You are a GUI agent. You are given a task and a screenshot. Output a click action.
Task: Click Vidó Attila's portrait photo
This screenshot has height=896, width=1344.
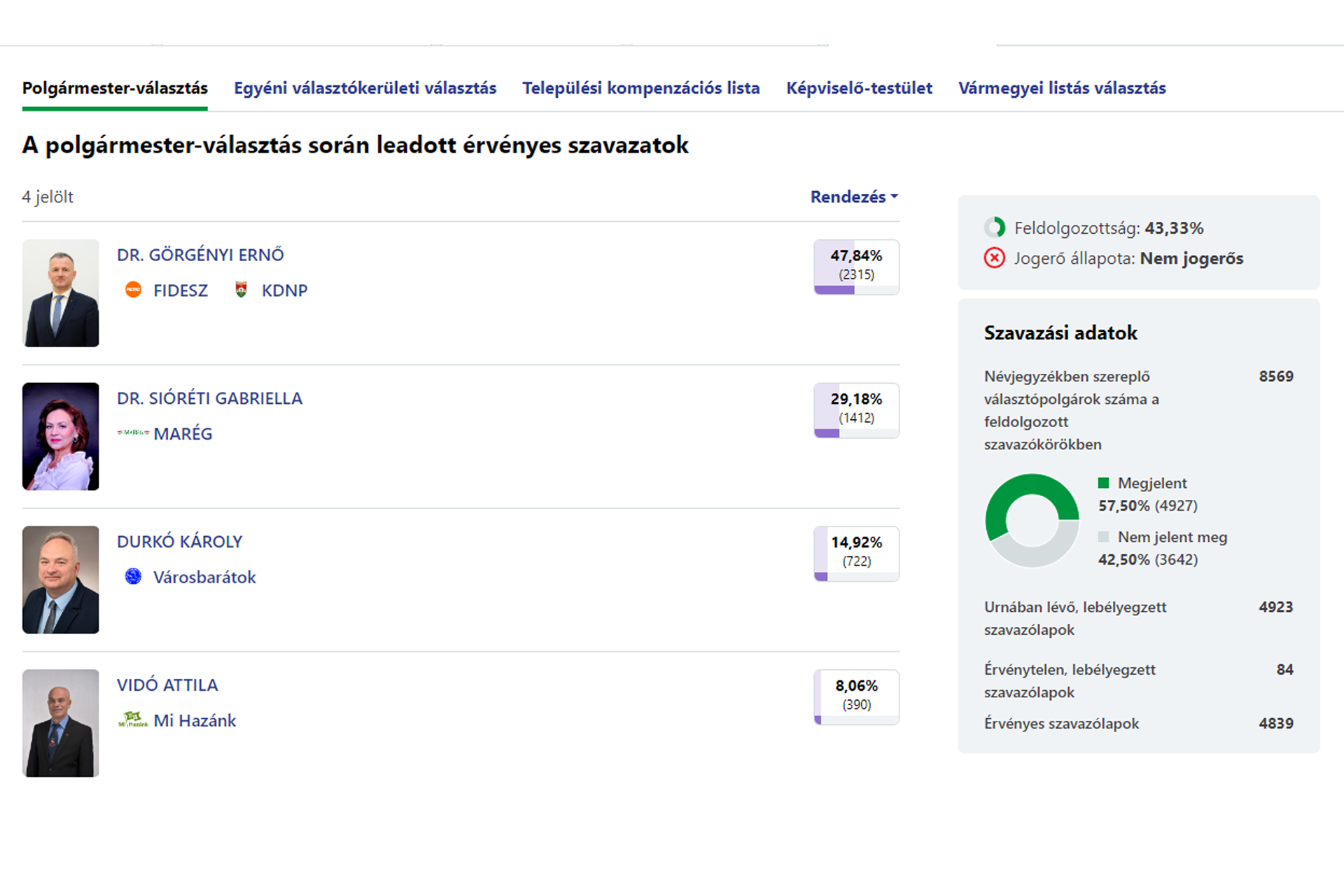(x=61, y=722)
